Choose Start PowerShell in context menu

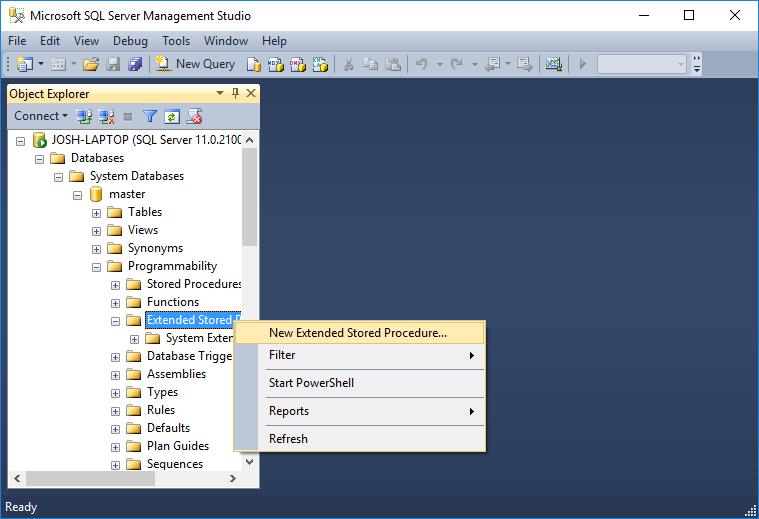point(359,383)
